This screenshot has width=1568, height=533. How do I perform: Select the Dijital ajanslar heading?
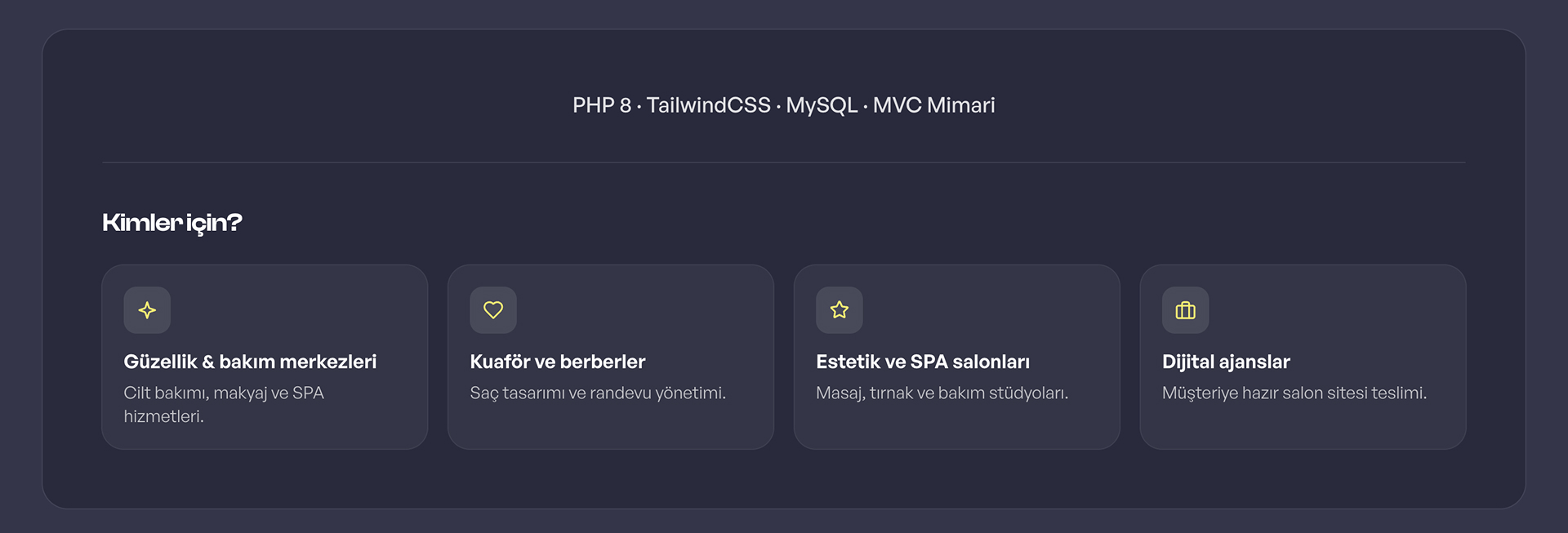coord(1226,362)
